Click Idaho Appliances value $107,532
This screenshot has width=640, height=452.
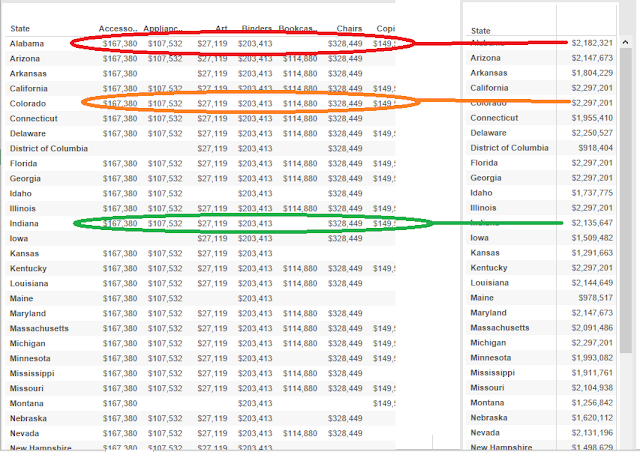tap(165, 194)
